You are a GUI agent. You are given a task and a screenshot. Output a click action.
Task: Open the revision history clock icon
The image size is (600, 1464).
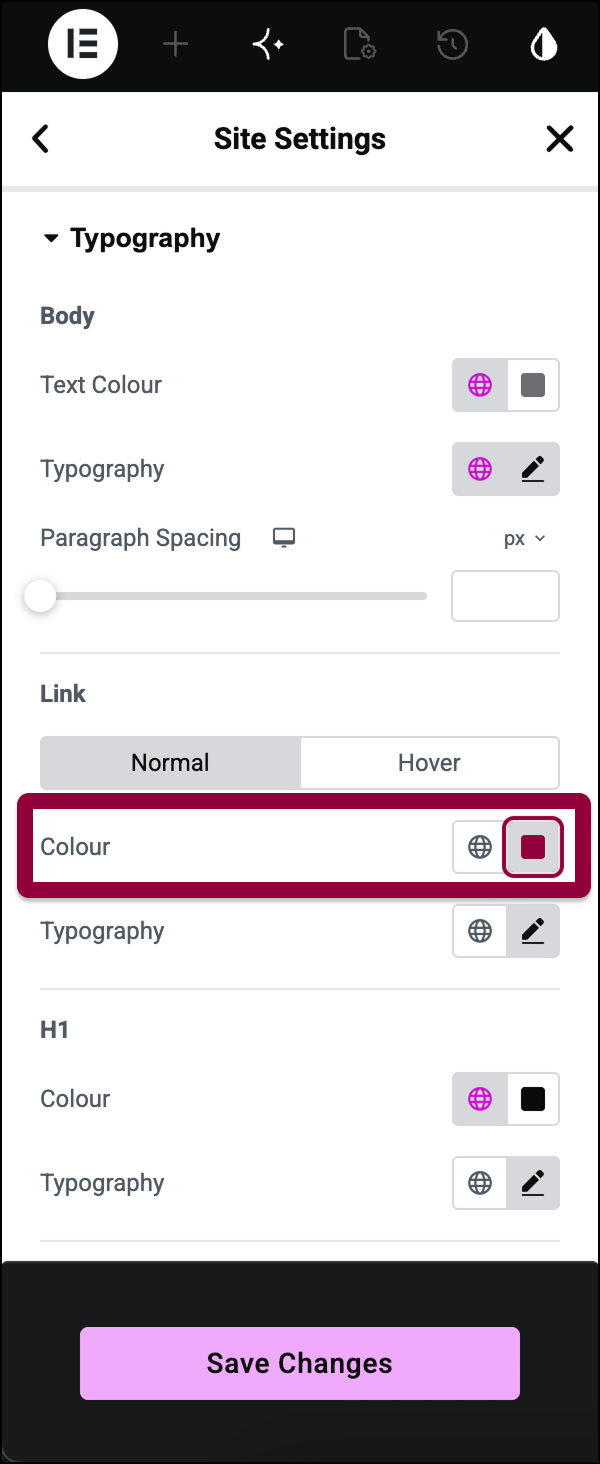(452, 45)
